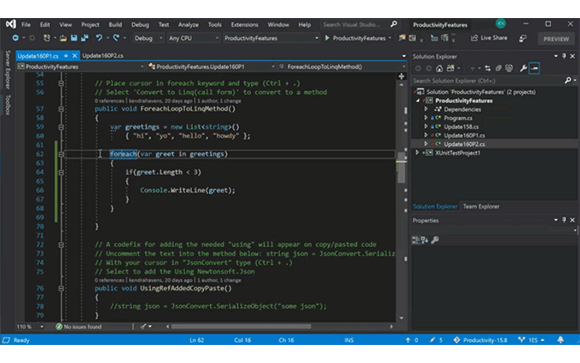This screenshot has width=580, height=363.
Task: Click the Open File folder icon
Action: [63, 38]
